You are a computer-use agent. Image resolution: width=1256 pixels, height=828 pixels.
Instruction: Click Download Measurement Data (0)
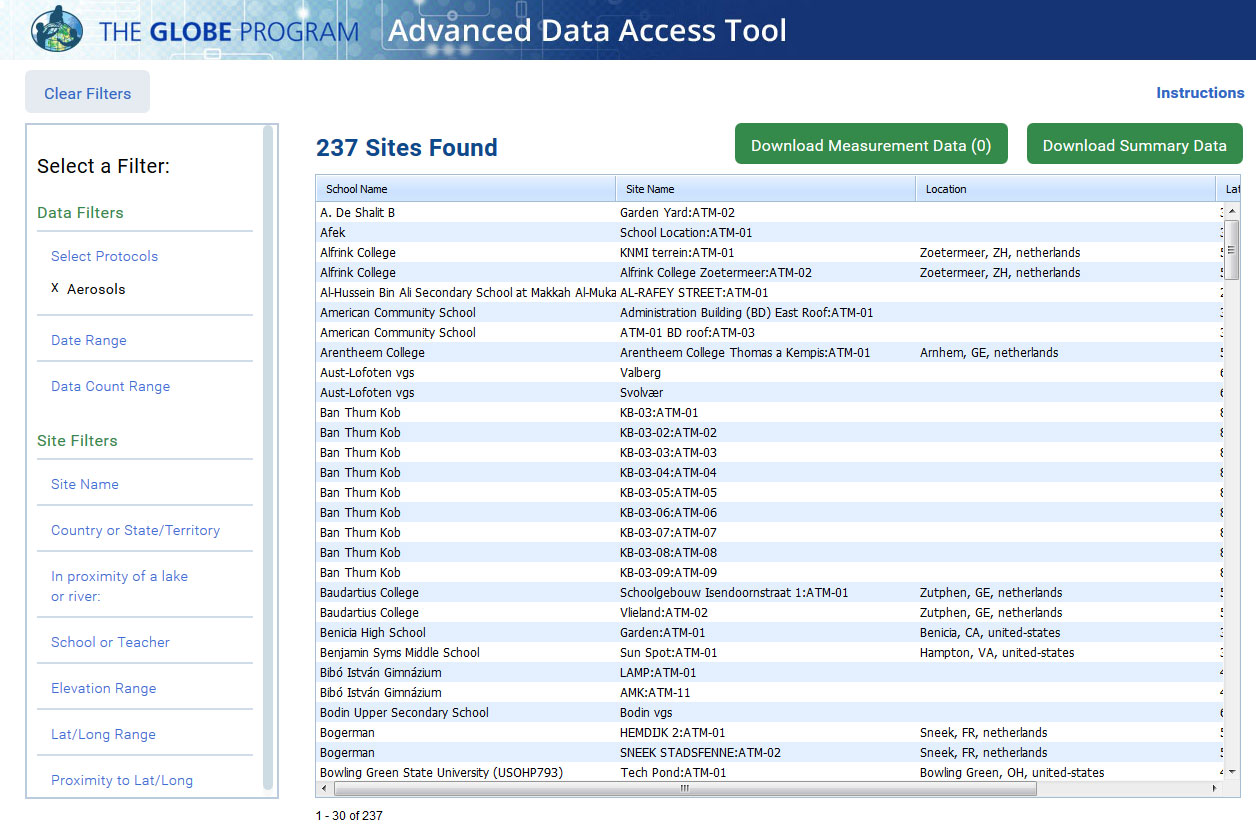pyautogui.click(x=870, y=143)
